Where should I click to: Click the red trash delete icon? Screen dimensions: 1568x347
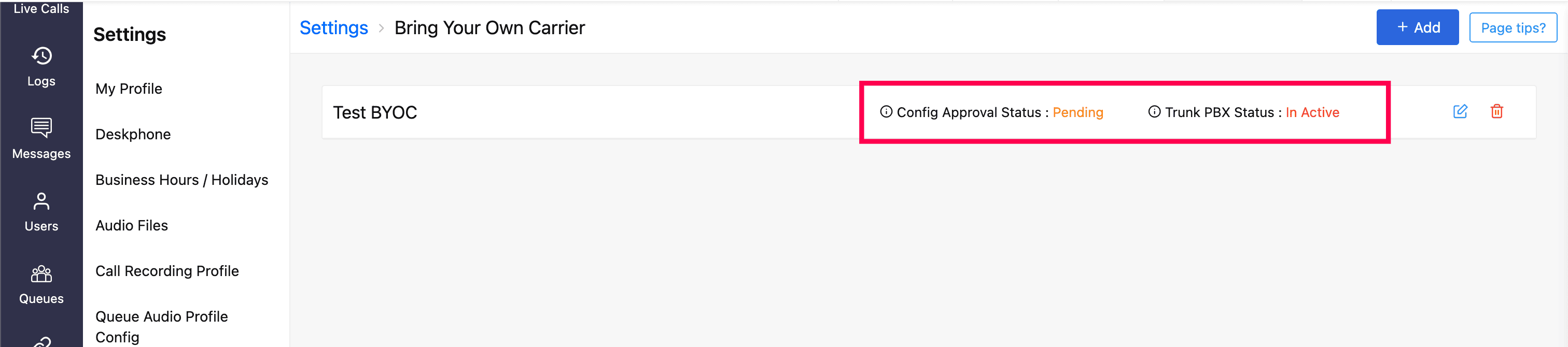pos(1496,112)
